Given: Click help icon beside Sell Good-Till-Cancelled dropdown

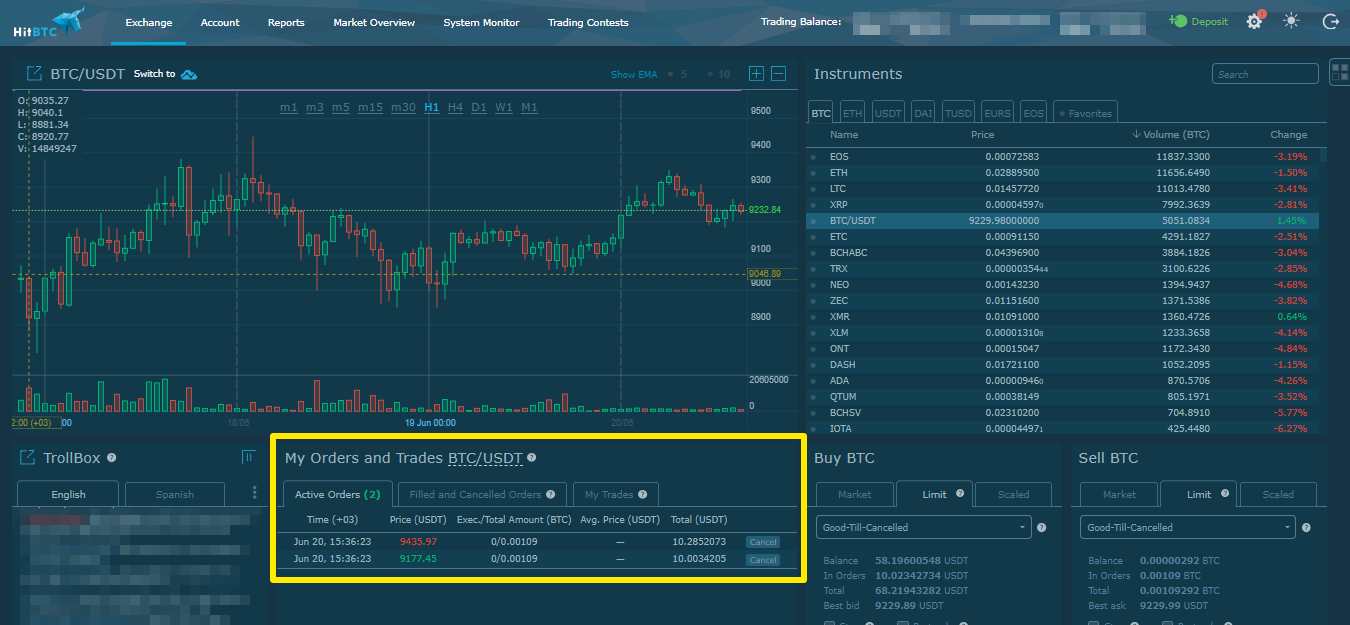Looking at the screenshot, I should [1305, 527].
